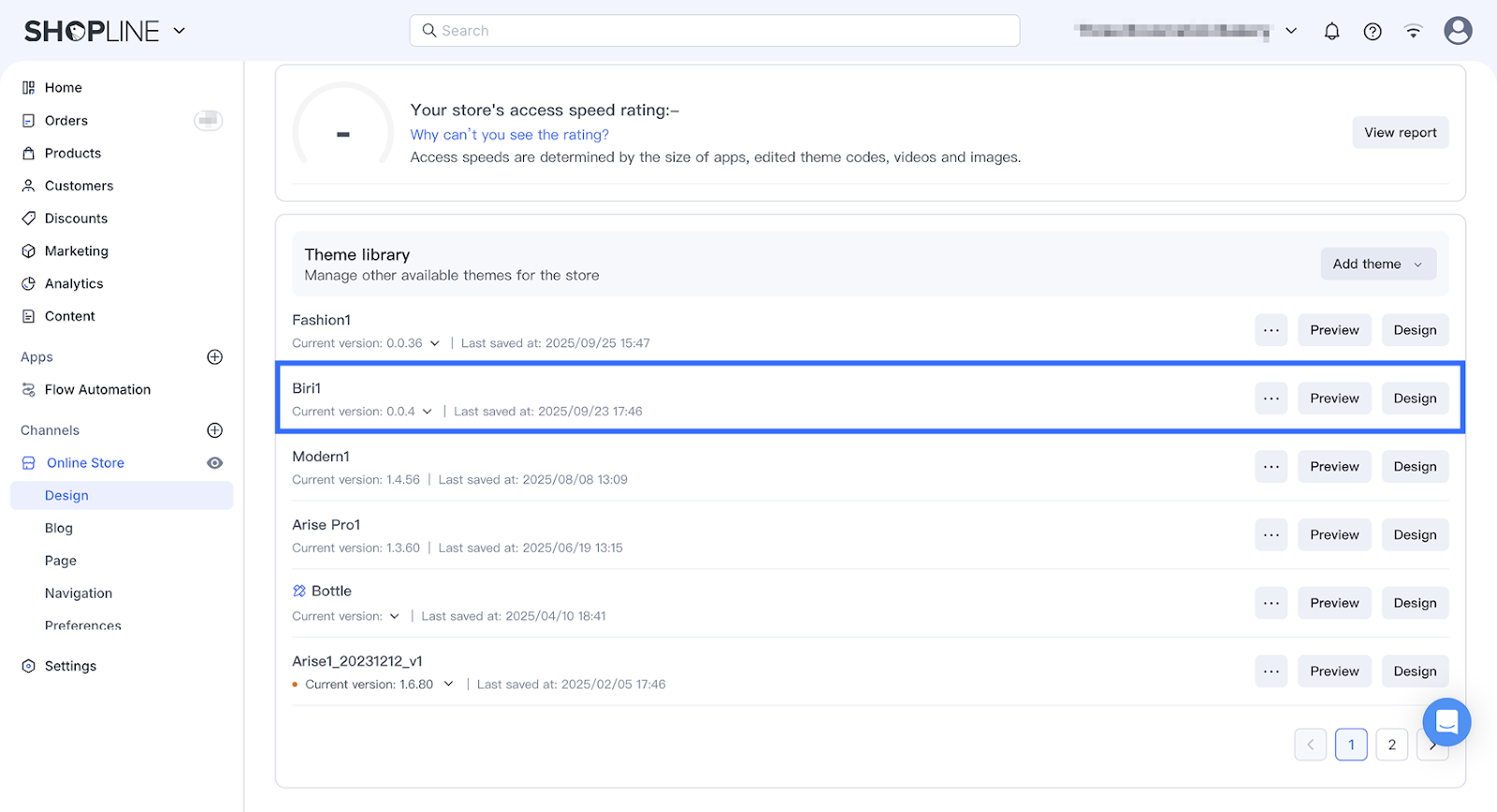The height and width of the screenshot is (812, 1497).
Task: Go to Products in sidebar
Action: [x=73, y=153]
